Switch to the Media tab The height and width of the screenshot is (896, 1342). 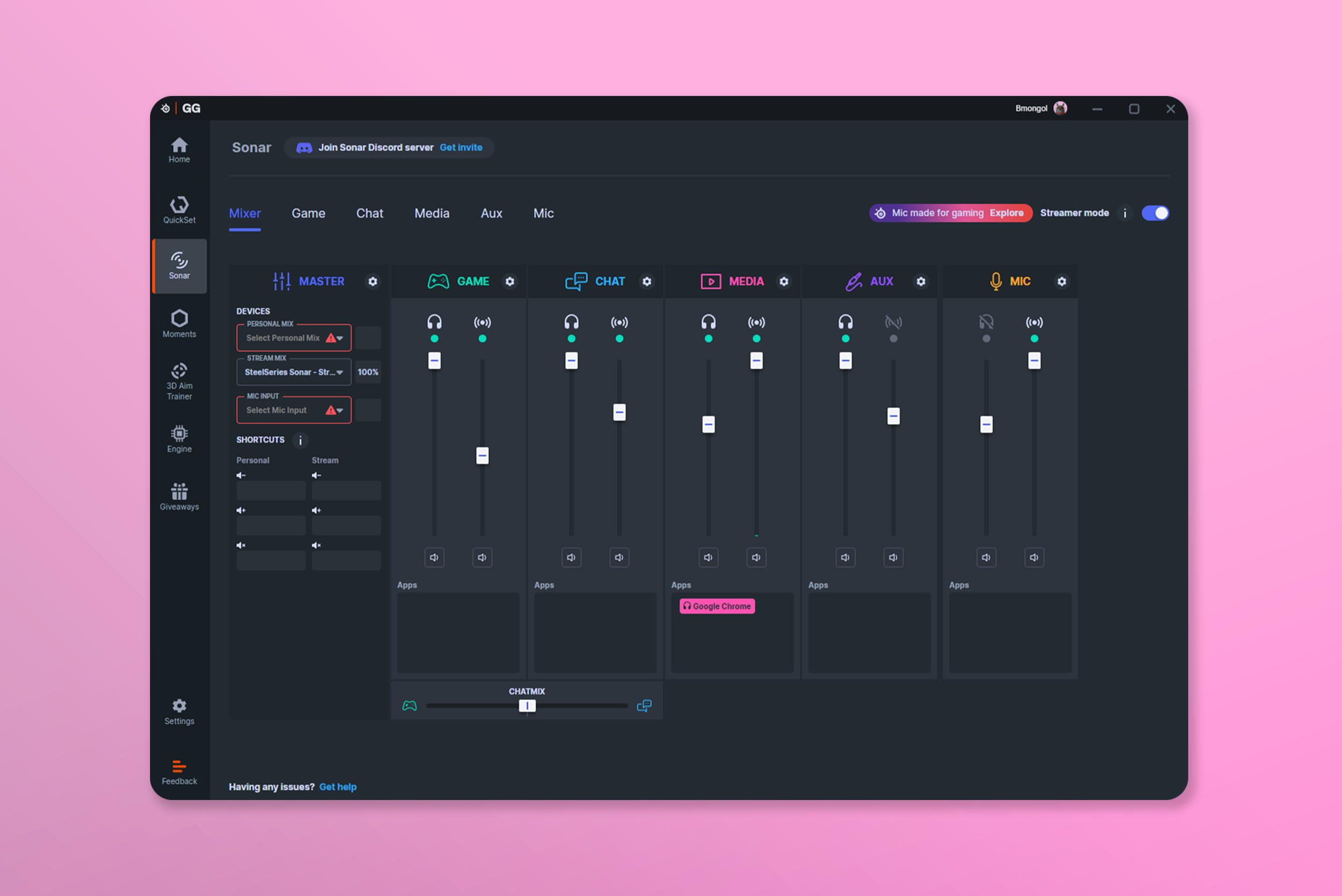click(x=432, y=213)
